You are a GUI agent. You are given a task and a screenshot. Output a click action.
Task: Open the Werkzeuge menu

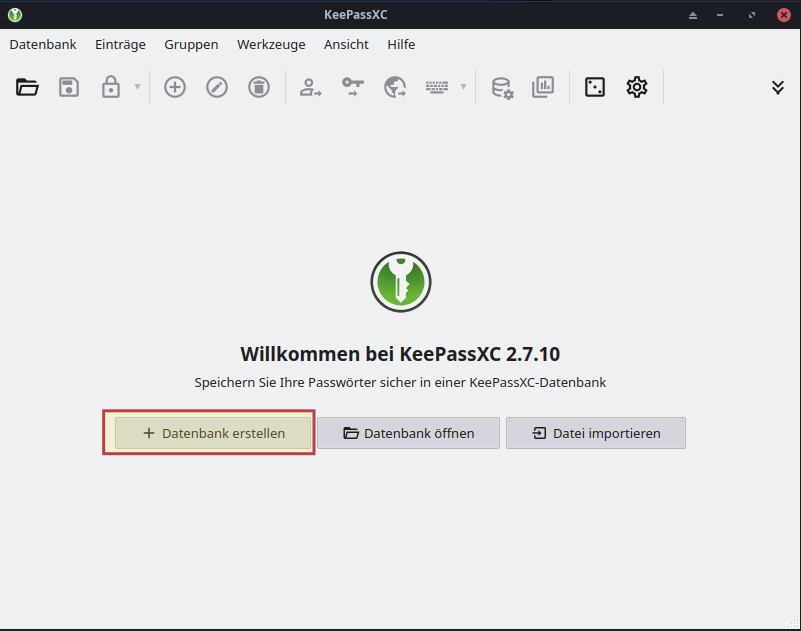click(271, 44)
